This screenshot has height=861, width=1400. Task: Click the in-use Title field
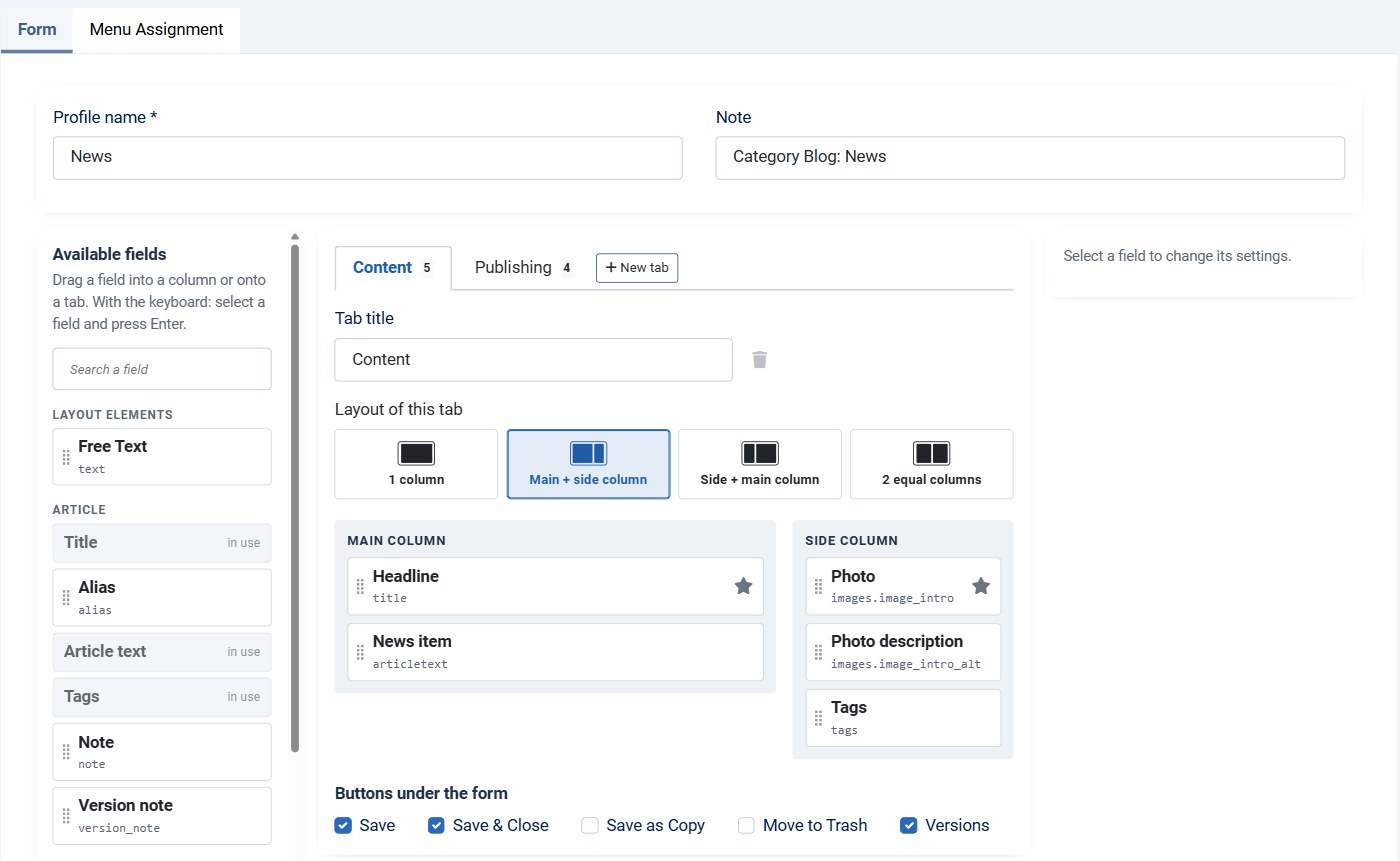pyautogui.click(x=162, y=543)
